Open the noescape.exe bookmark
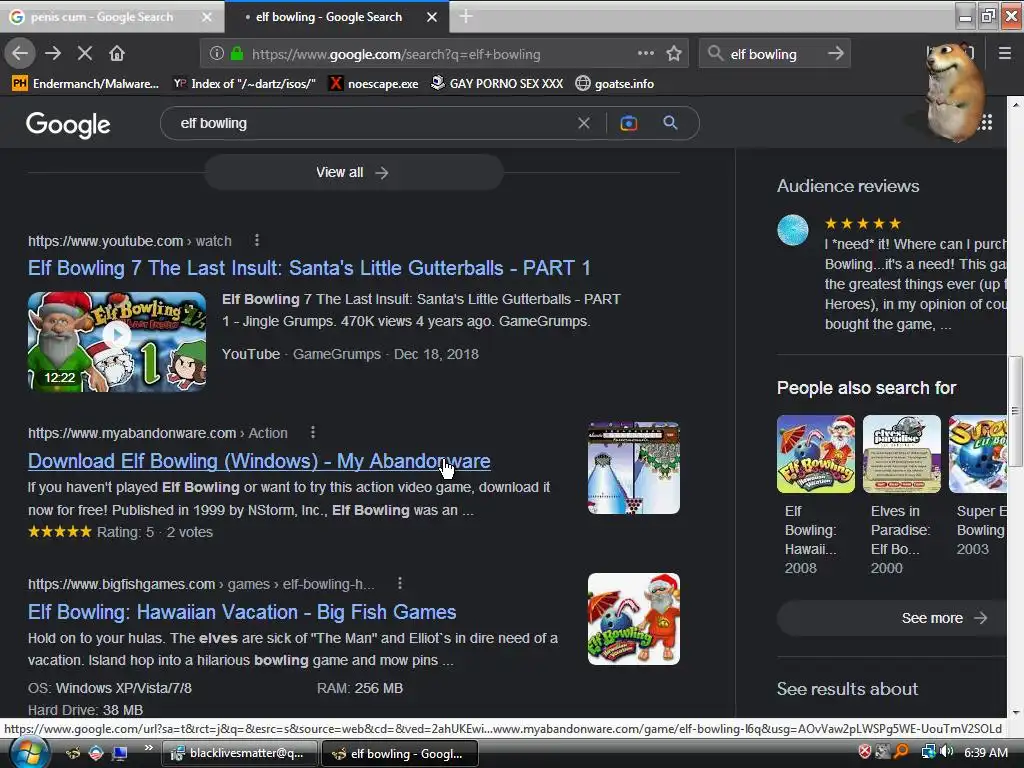Image resolution: width=1024 pixels, height=768 pixels. (x=374, y=84)
